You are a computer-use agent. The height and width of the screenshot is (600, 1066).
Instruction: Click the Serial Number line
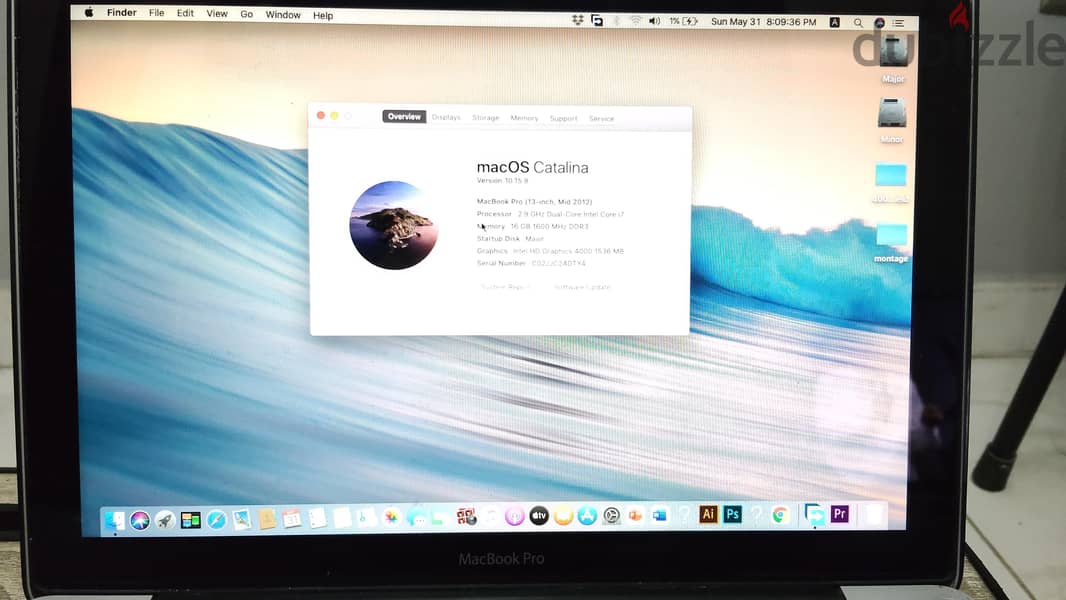point(531,263)
